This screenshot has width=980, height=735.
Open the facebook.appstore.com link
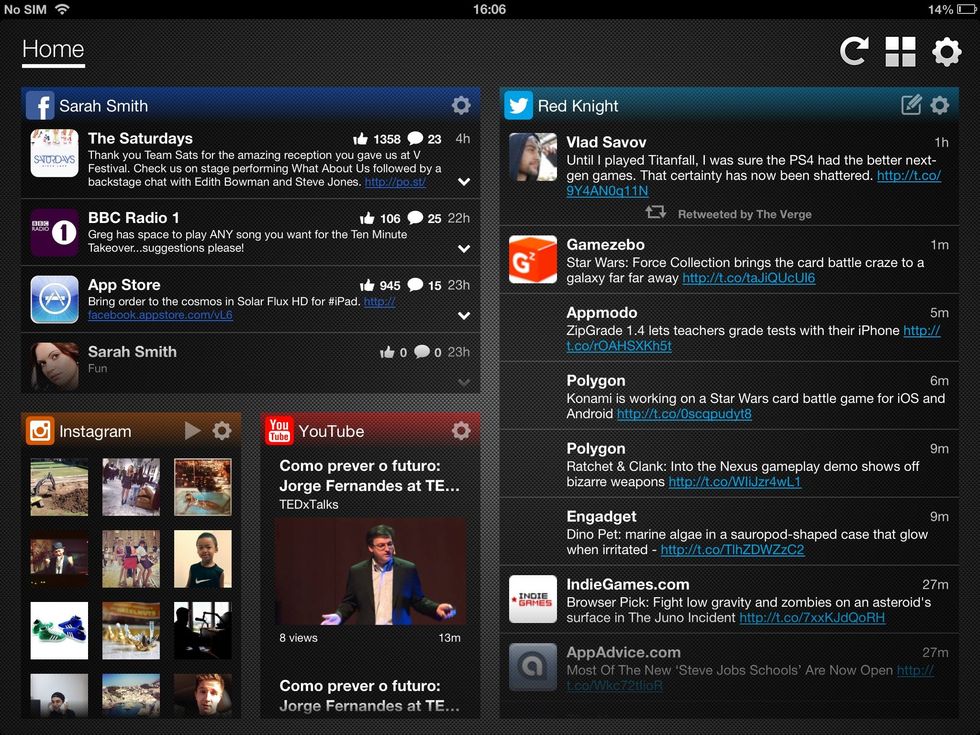(160, 315)
